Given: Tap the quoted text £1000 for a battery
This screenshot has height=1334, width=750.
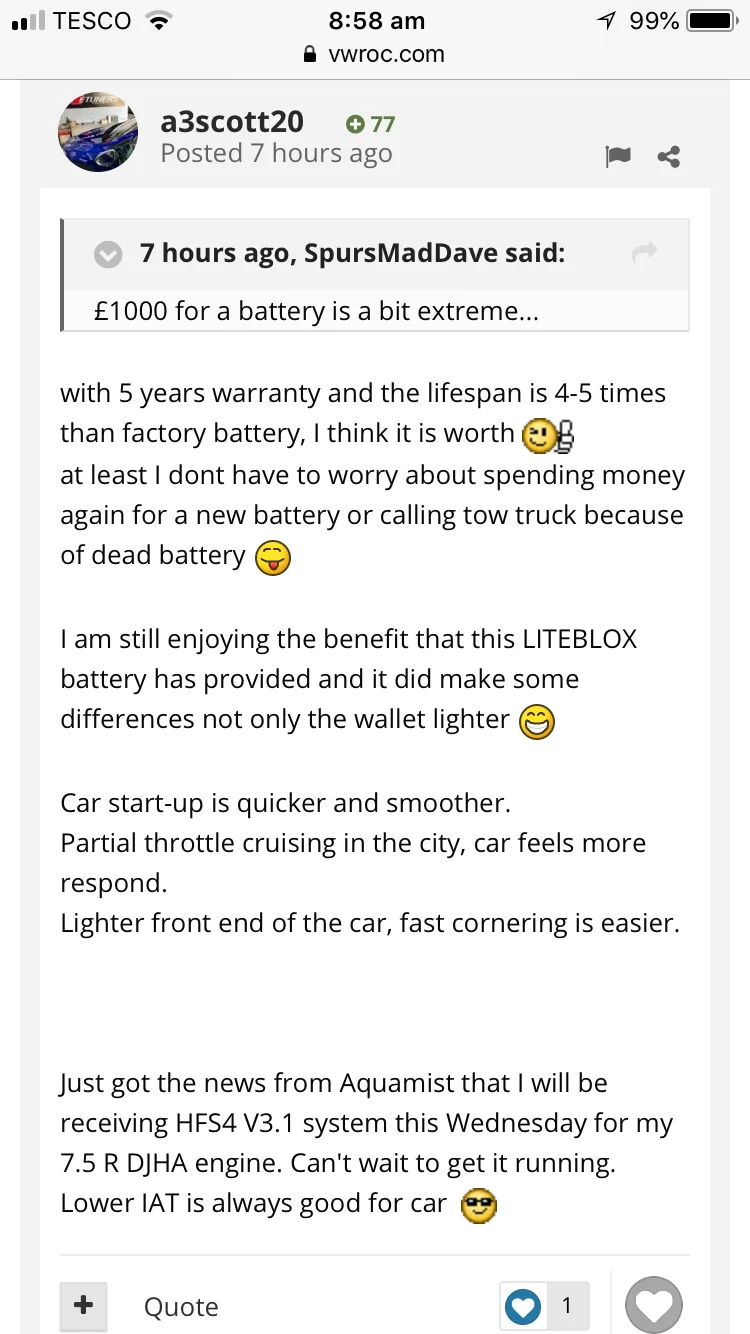Looking at the screenshot, I should click(x=317, y=311).
